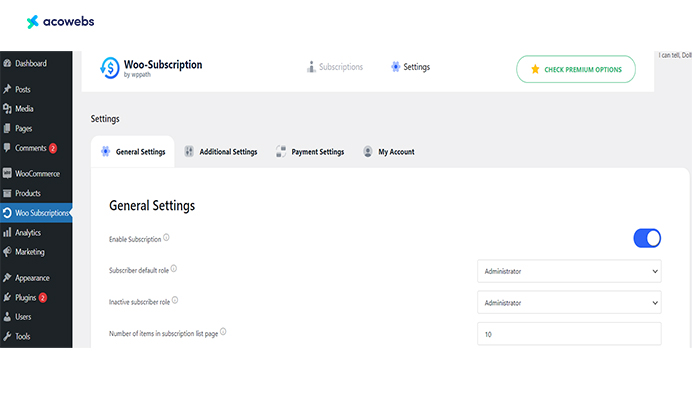The width and height of the screenshot is (692, 399).
Task: Click info icon beside Number of items
Action: 223,331
